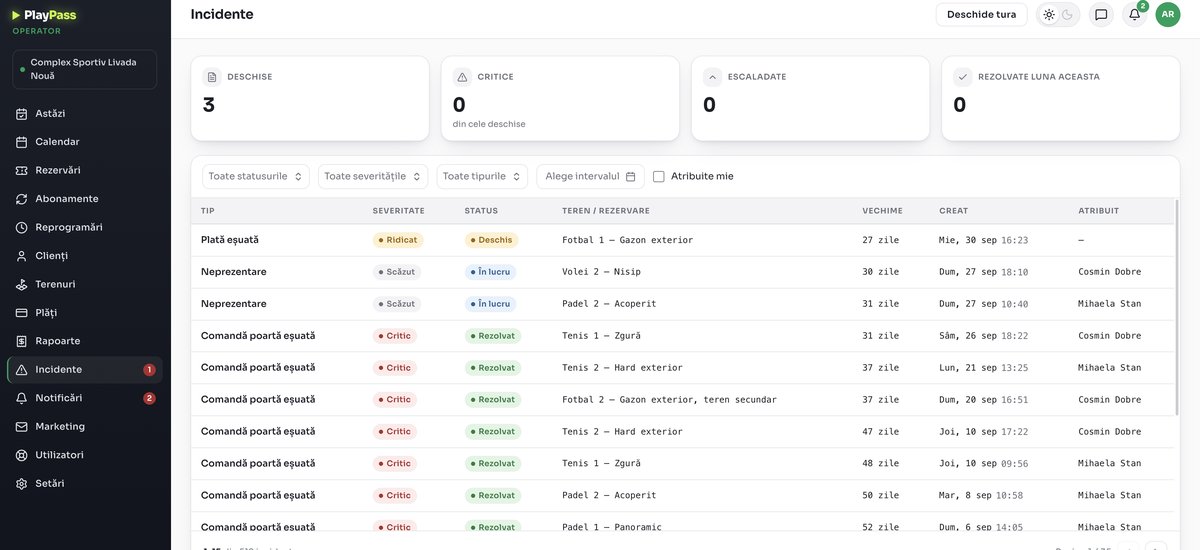Image resolution: width=1200 pixels, height=550 pixels.
Task: Click the Deschise summary card showing 3
Action: click(310, 98)
